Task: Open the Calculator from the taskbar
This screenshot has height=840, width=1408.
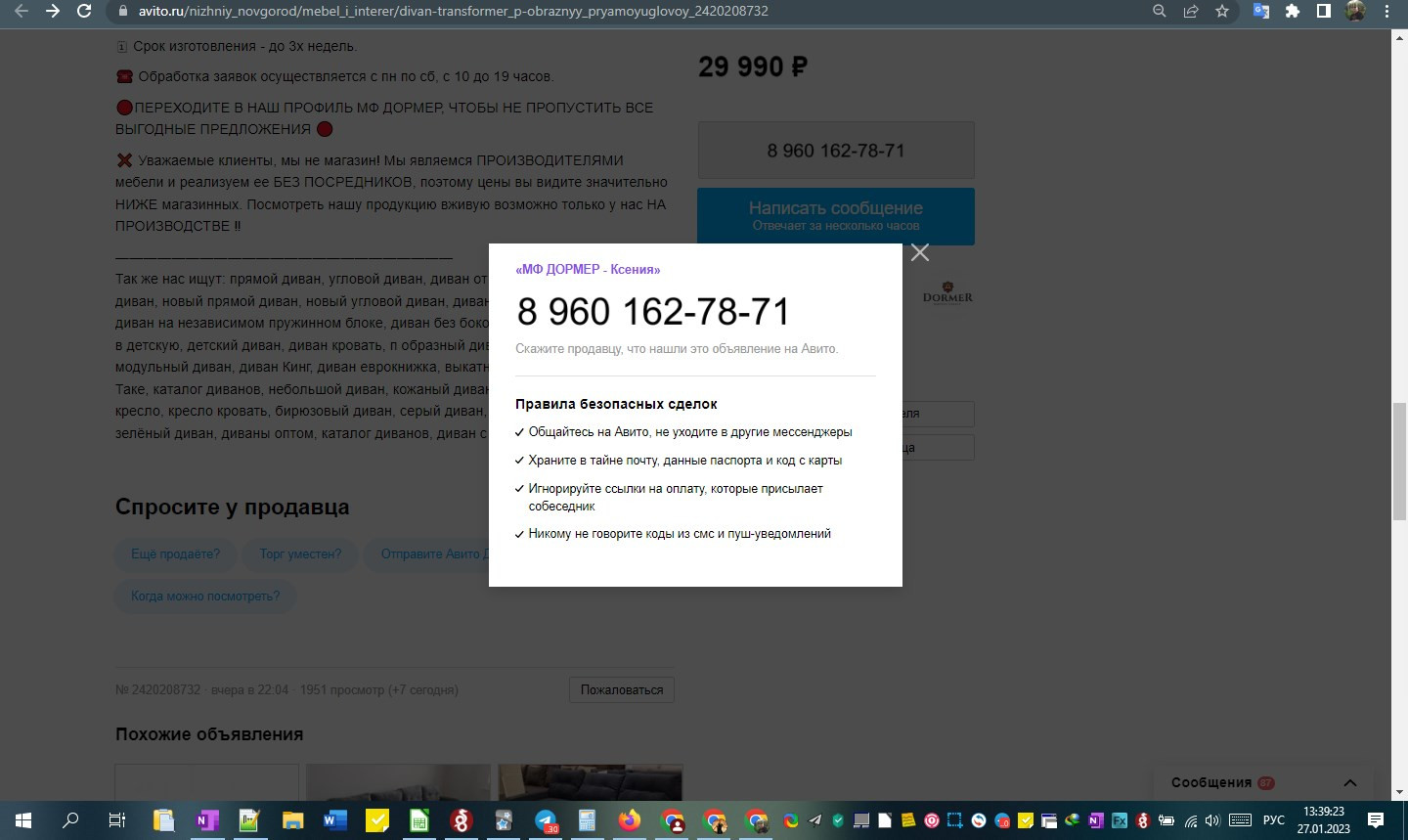Action: 587,820
